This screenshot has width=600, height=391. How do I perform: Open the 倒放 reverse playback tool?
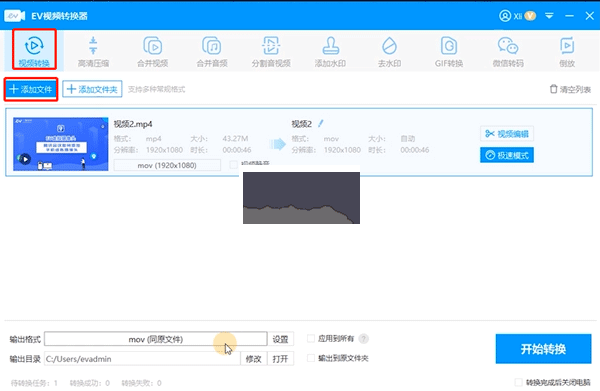point(567,52)
